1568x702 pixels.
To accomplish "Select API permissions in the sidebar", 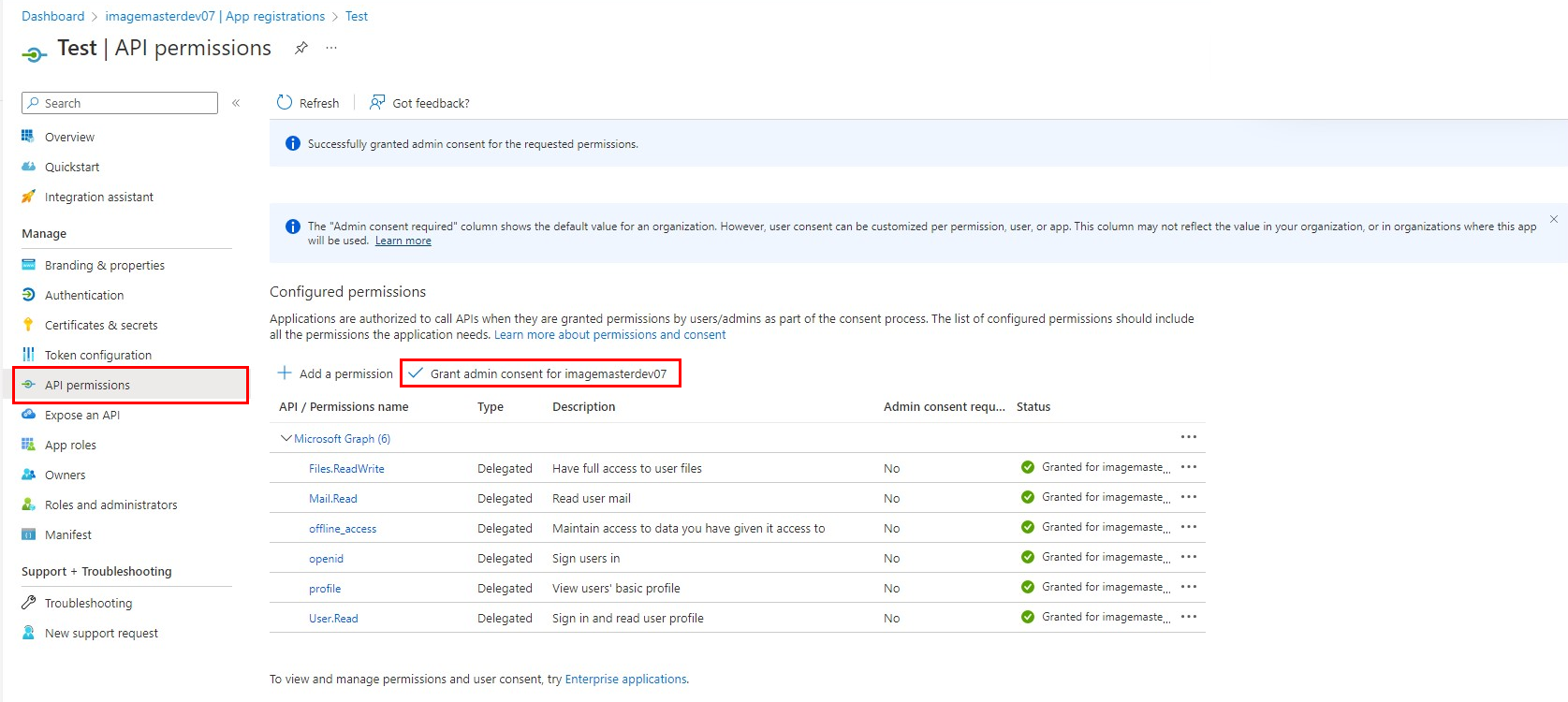I will pos(131,385).
